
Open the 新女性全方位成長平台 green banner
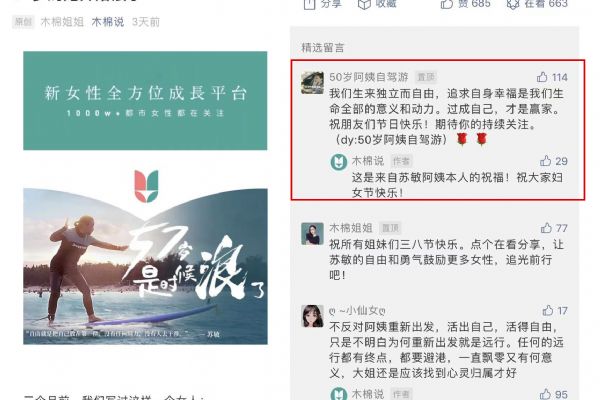[145, 101]
